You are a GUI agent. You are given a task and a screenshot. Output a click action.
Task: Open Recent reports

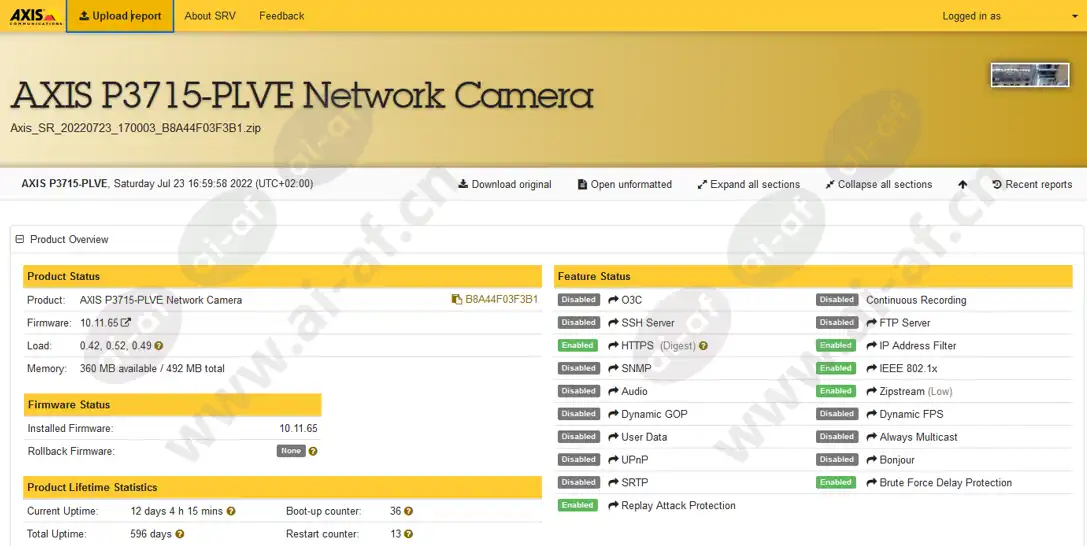1032,184
